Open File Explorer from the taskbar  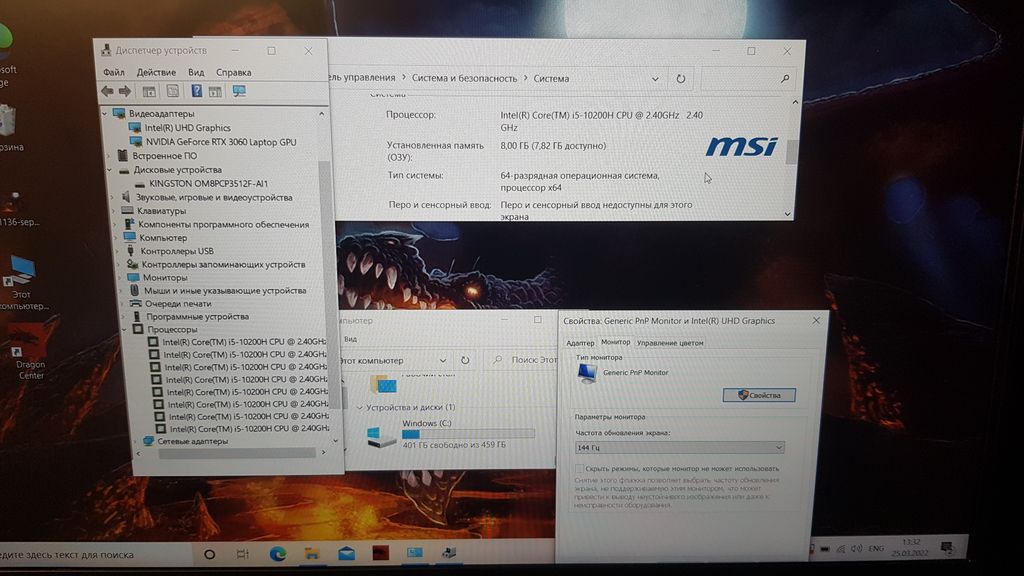point(312,553)
